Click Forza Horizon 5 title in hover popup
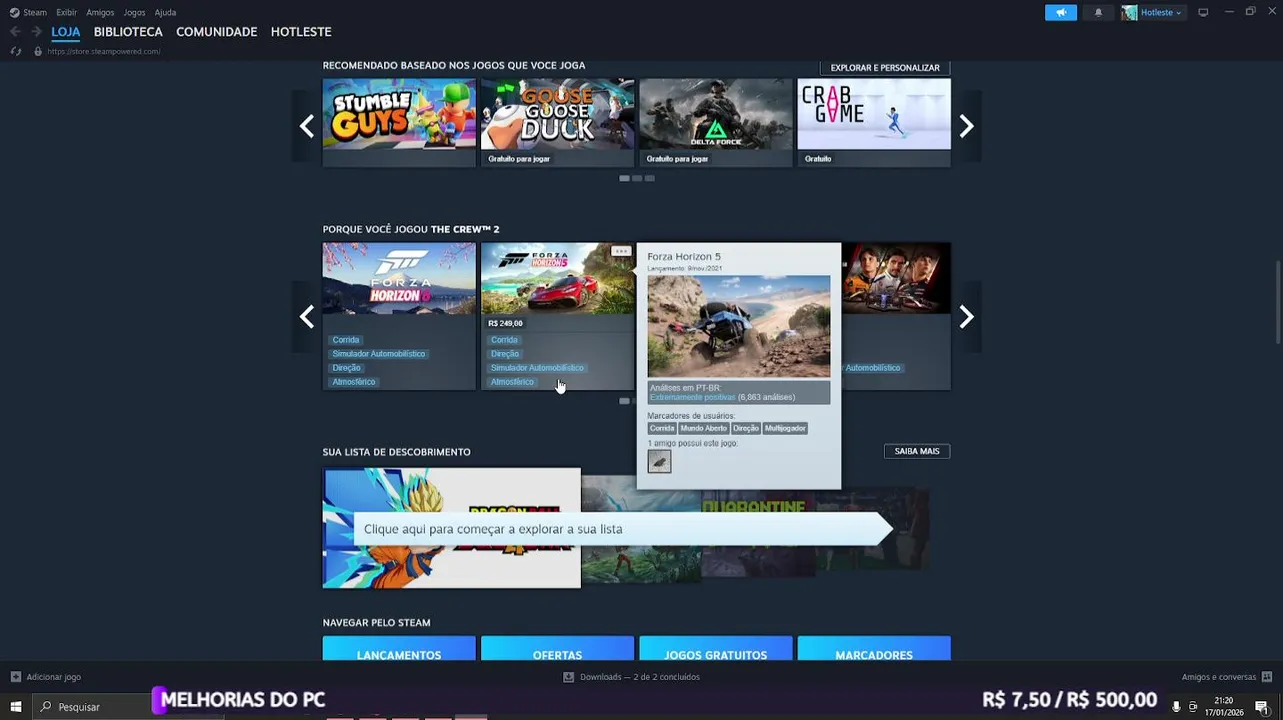 tap(684, 257)
